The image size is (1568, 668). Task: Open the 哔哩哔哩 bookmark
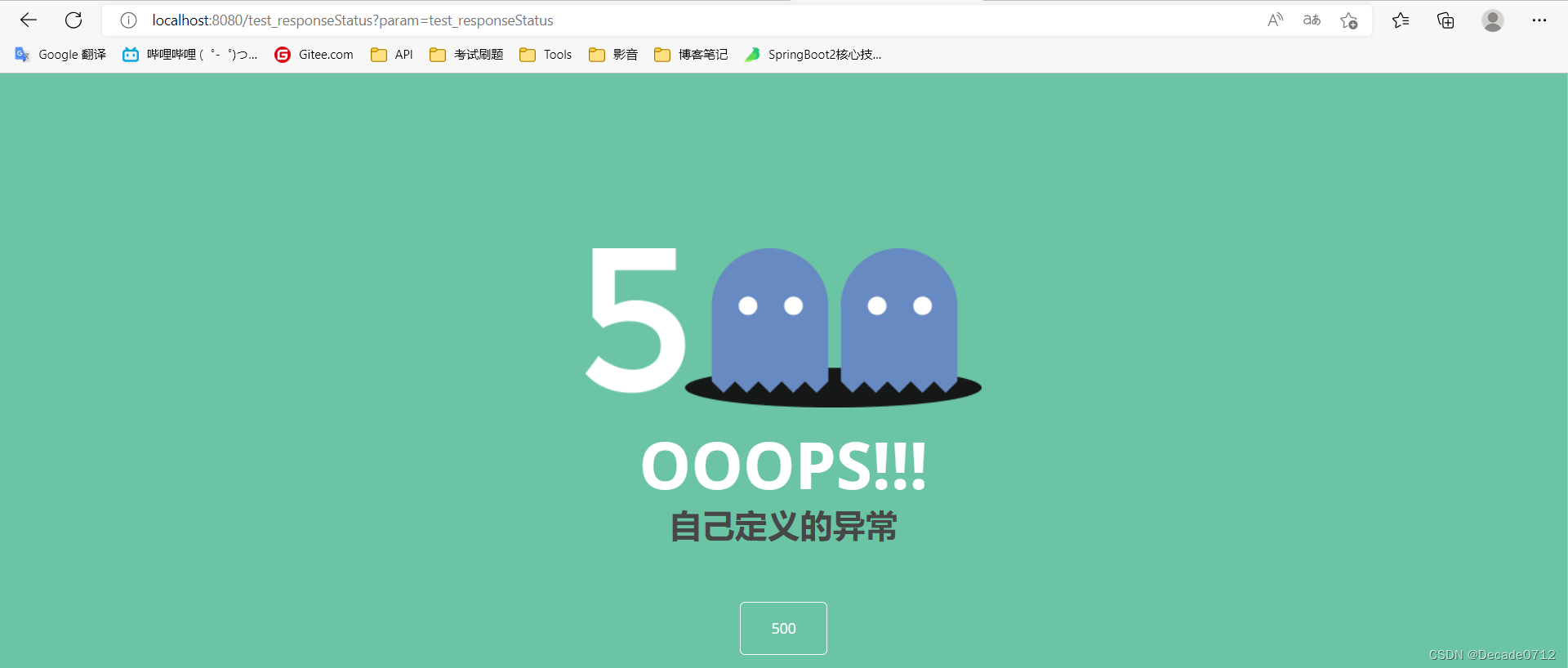(x=189, y=55)
